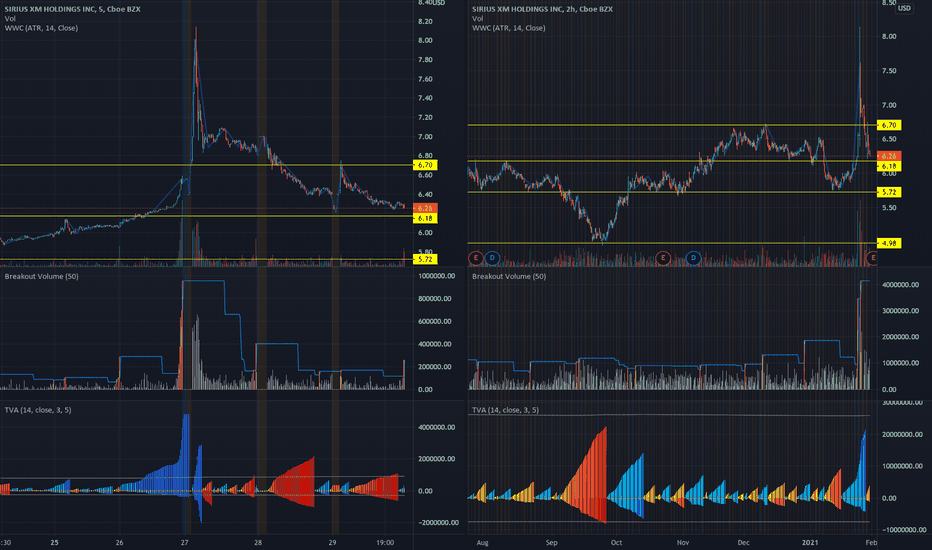Click Dec on the 2h chart time axis
932x550 pixels.
(x=744, y=542)
